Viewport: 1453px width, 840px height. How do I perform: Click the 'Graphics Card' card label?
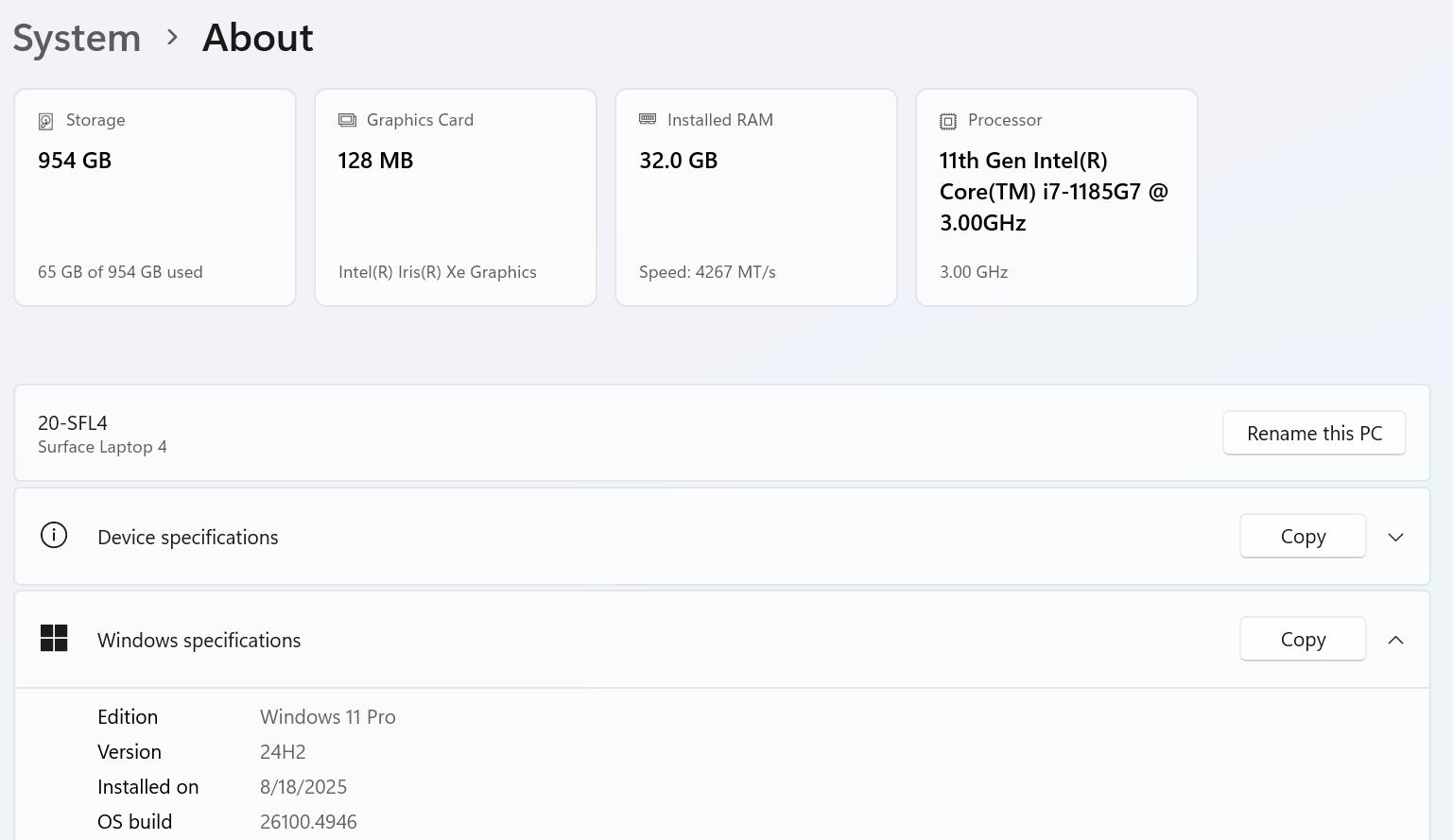(420, 120)
